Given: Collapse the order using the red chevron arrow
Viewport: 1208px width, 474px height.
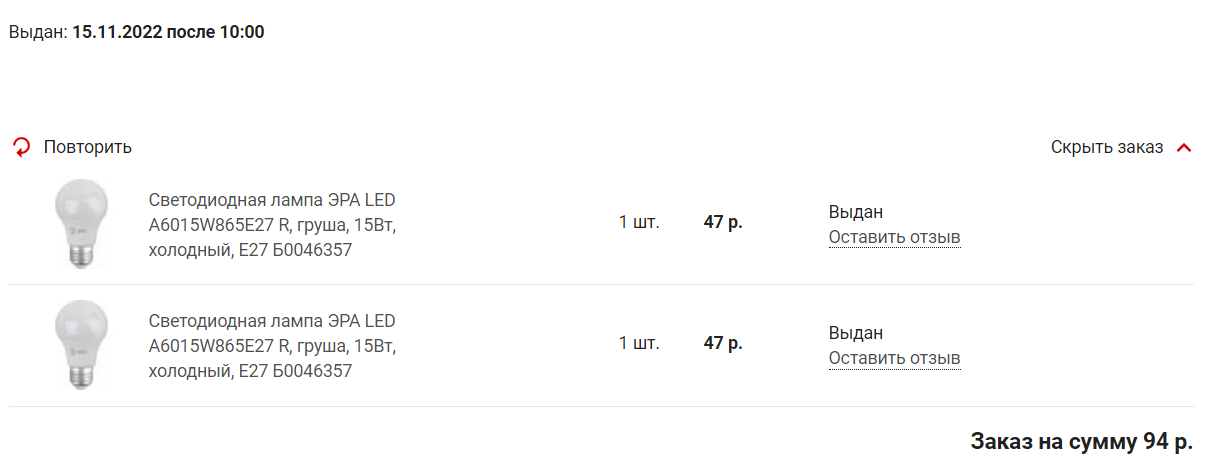Looking at the screenshot, I should point(1184,148).
